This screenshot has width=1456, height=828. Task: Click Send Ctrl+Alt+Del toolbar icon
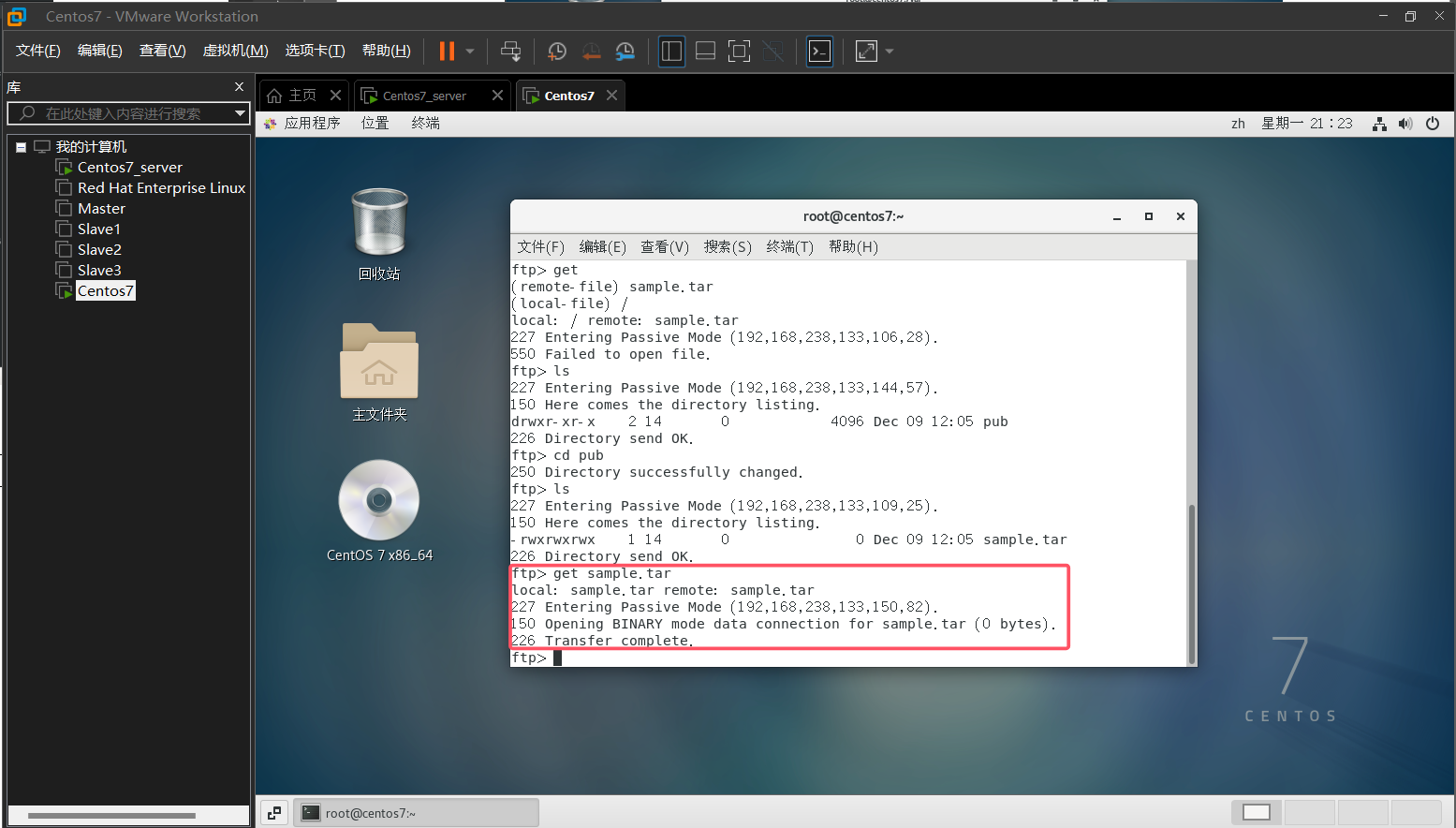coord(510,52)
